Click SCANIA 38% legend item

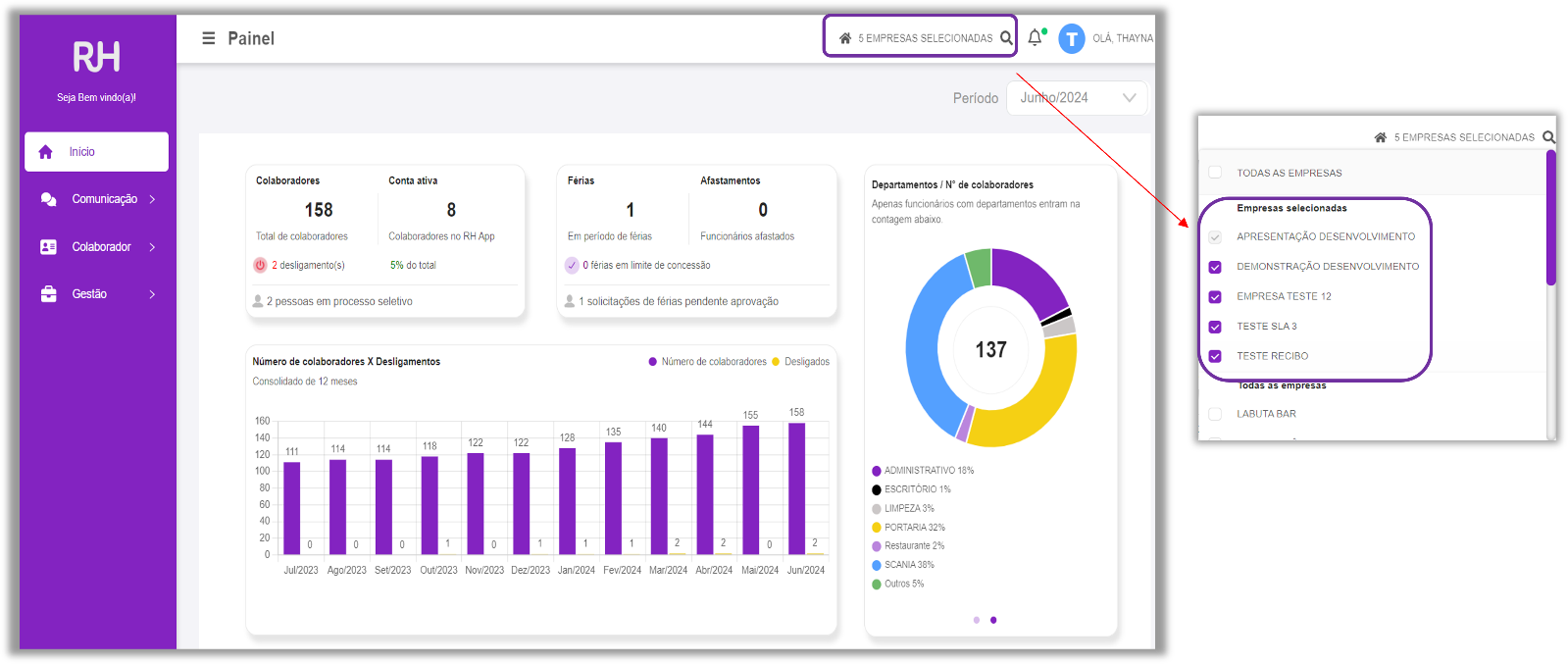(903, 565)
